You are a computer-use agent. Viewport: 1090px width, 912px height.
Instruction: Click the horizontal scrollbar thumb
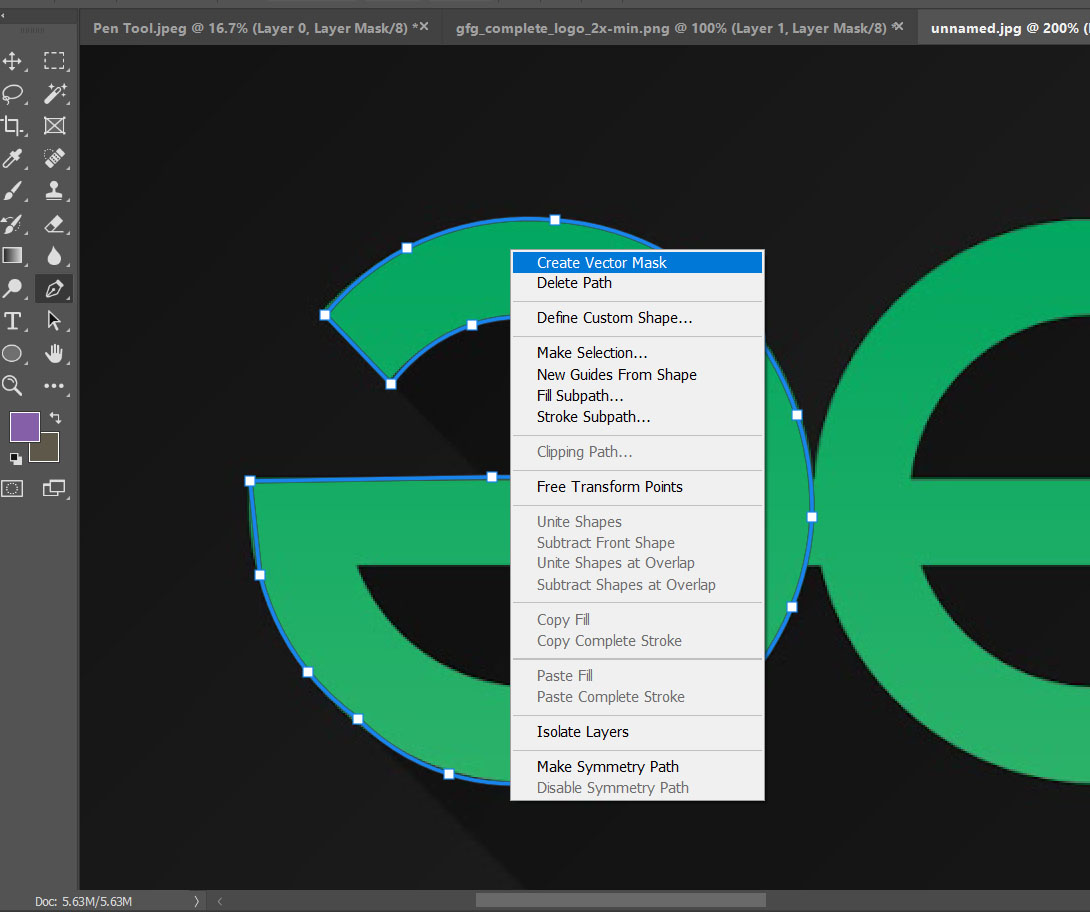(620, 901)
